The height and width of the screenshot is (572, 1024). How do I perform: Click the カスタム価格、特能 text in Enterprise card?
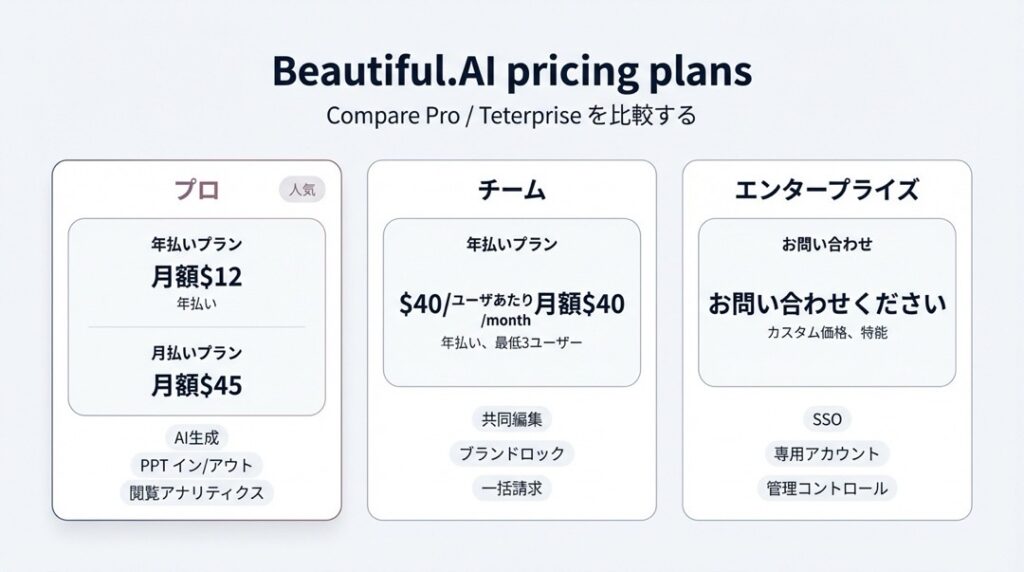826,333
